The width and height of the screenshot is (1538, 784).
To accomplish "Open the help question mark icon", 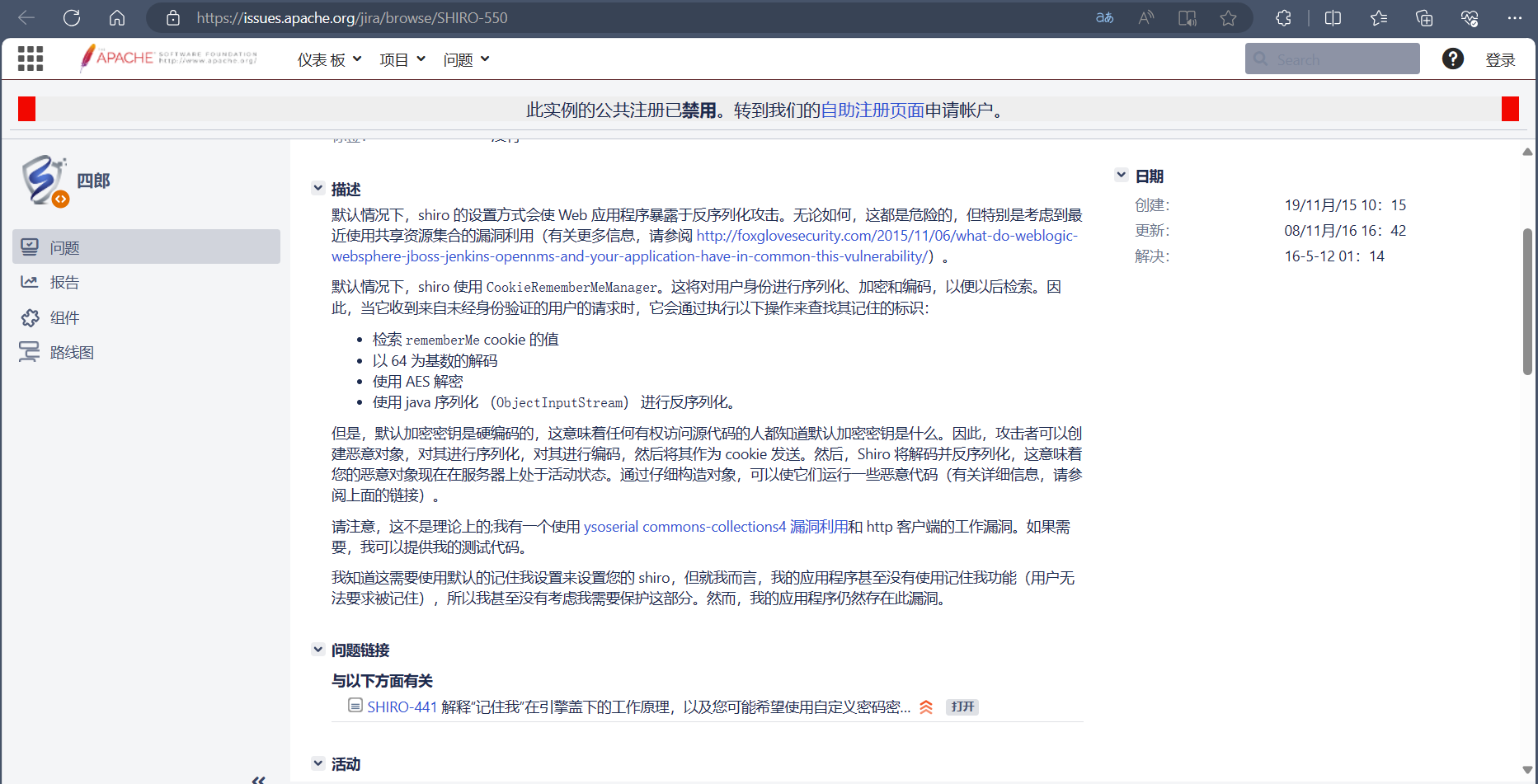I will coord(1453,59).
